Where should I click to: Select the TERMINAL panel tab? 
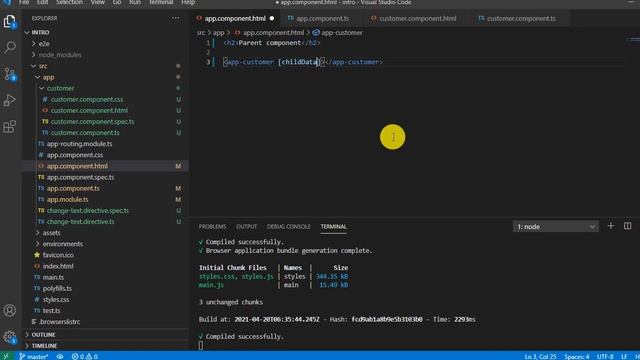[x=333, y=227]
